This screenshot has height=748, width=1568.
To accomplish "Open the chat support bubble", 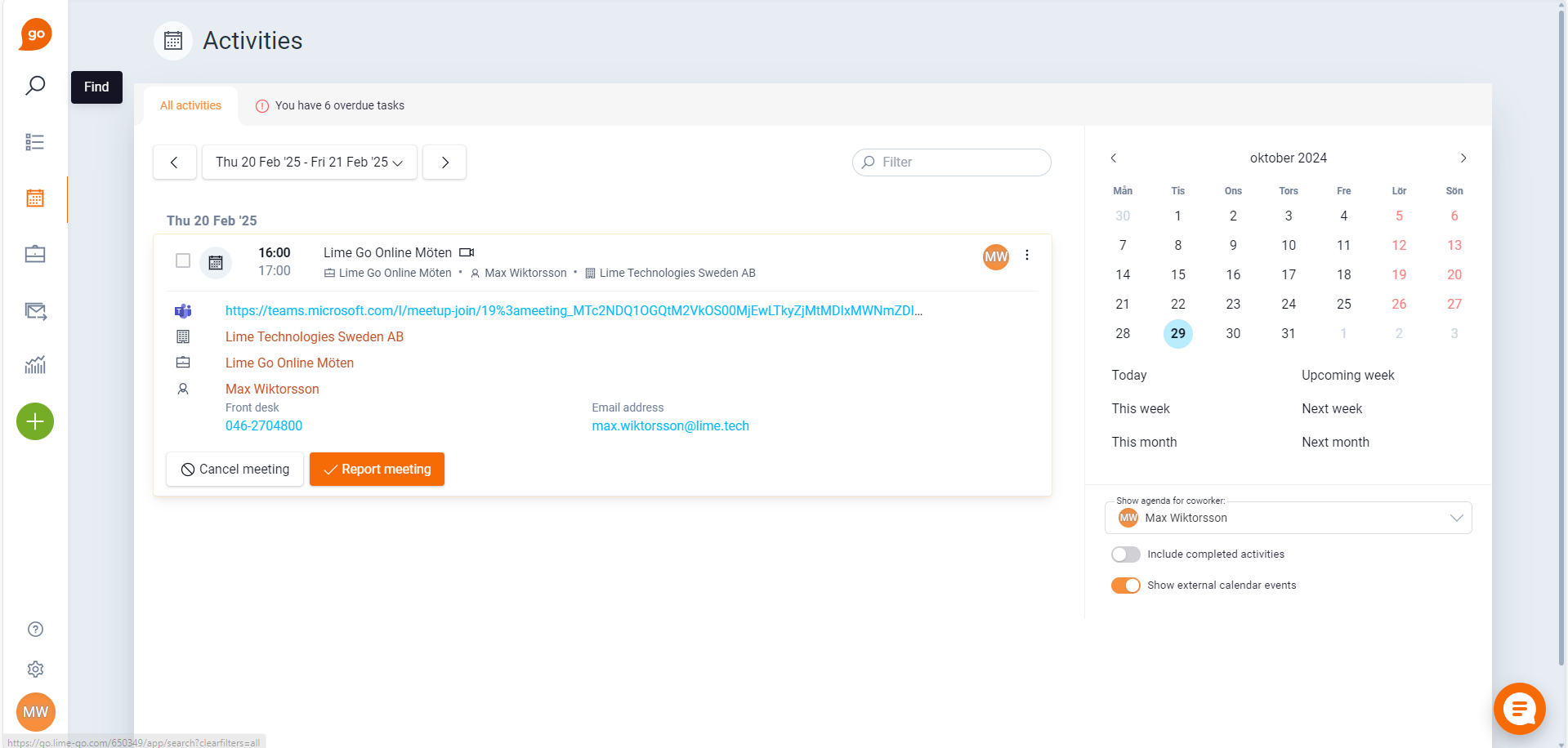I will point(1520,709).
